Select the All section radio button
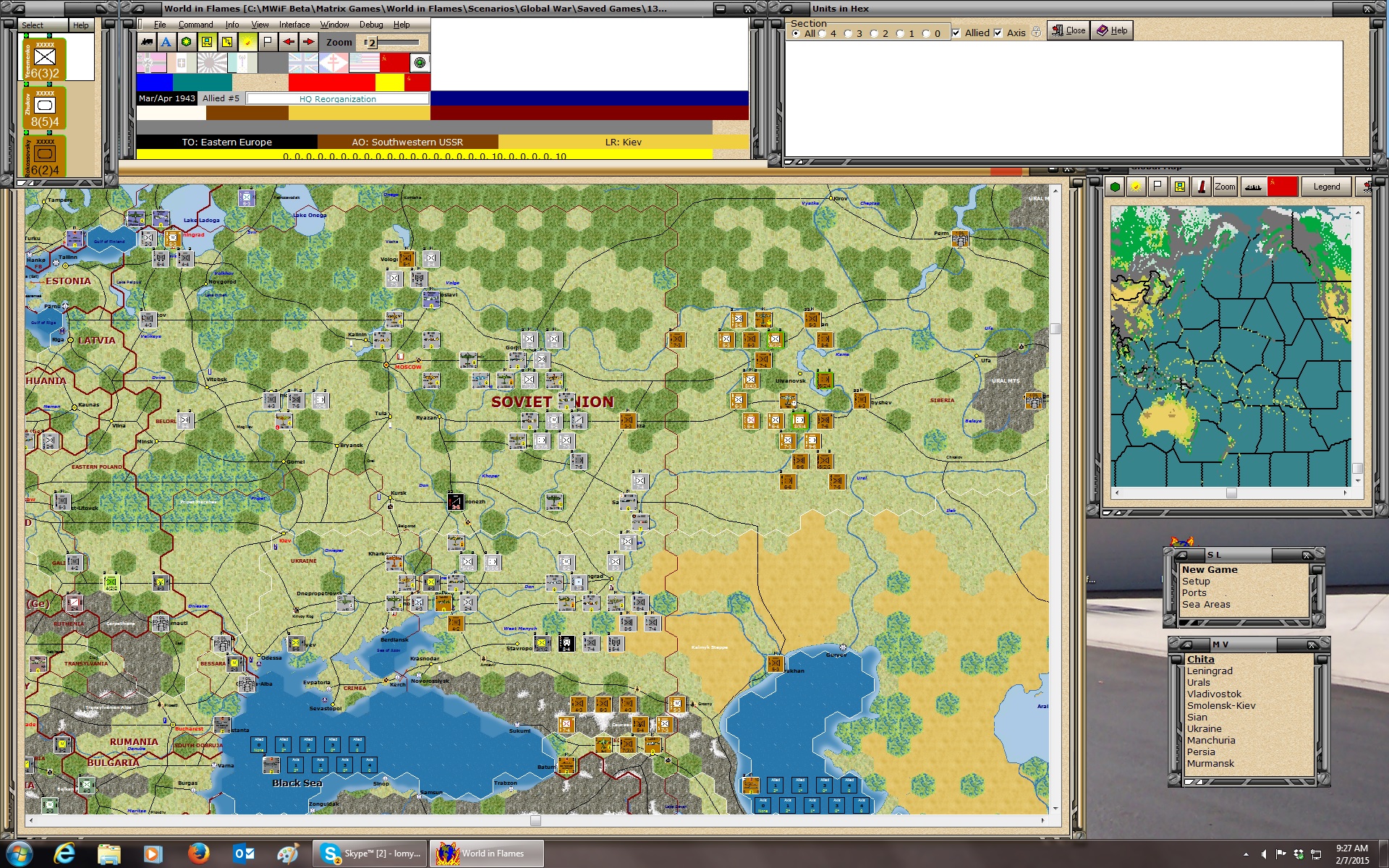The image size is (1389, 868). pos(796,33)
